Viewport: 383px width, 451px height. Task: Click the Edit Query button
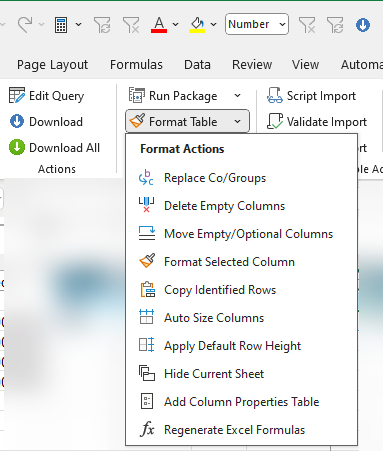(46, 96)
